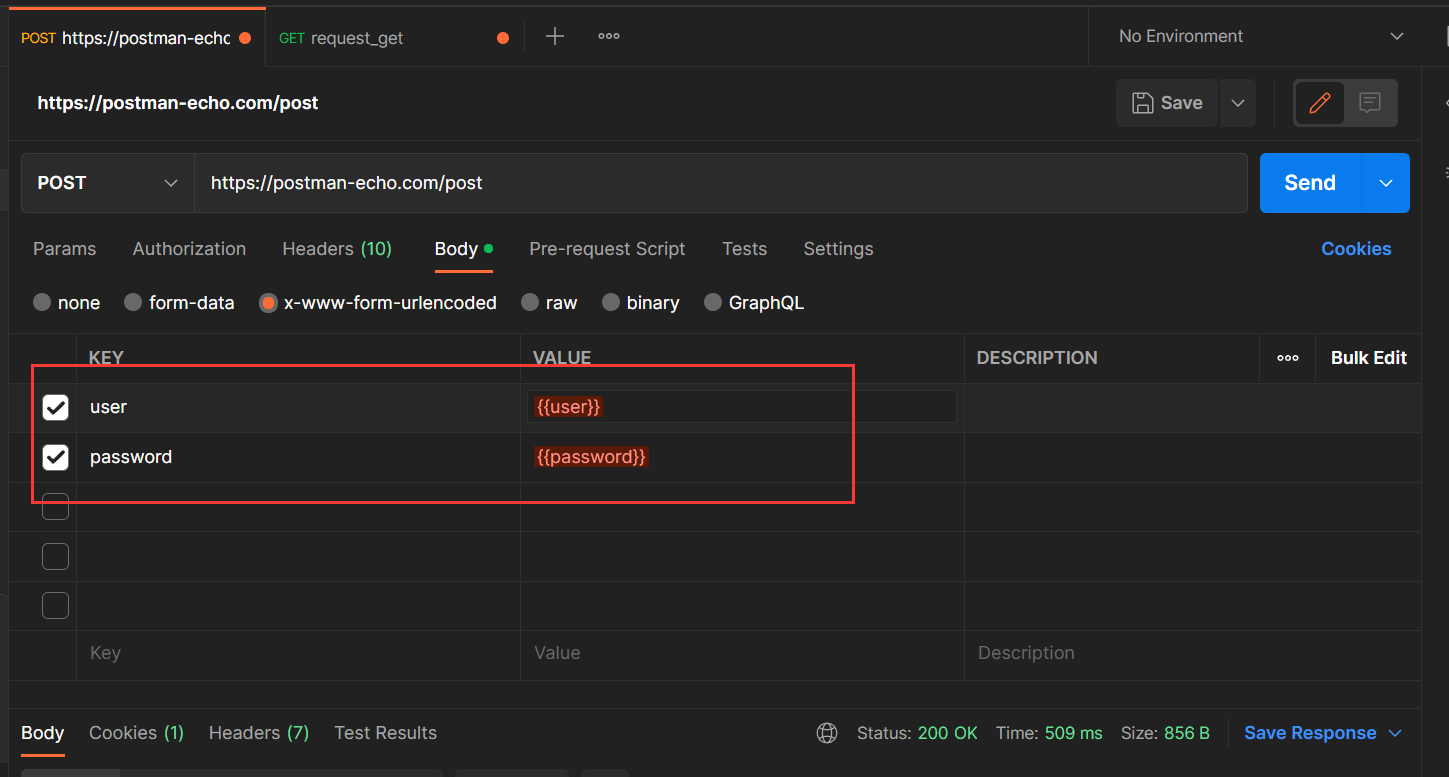Image resolution: width=1449 pixels, height=777 pixels.
Task: Expand the Send button dropdown arrow
Action: click(x=1386, y=183)
